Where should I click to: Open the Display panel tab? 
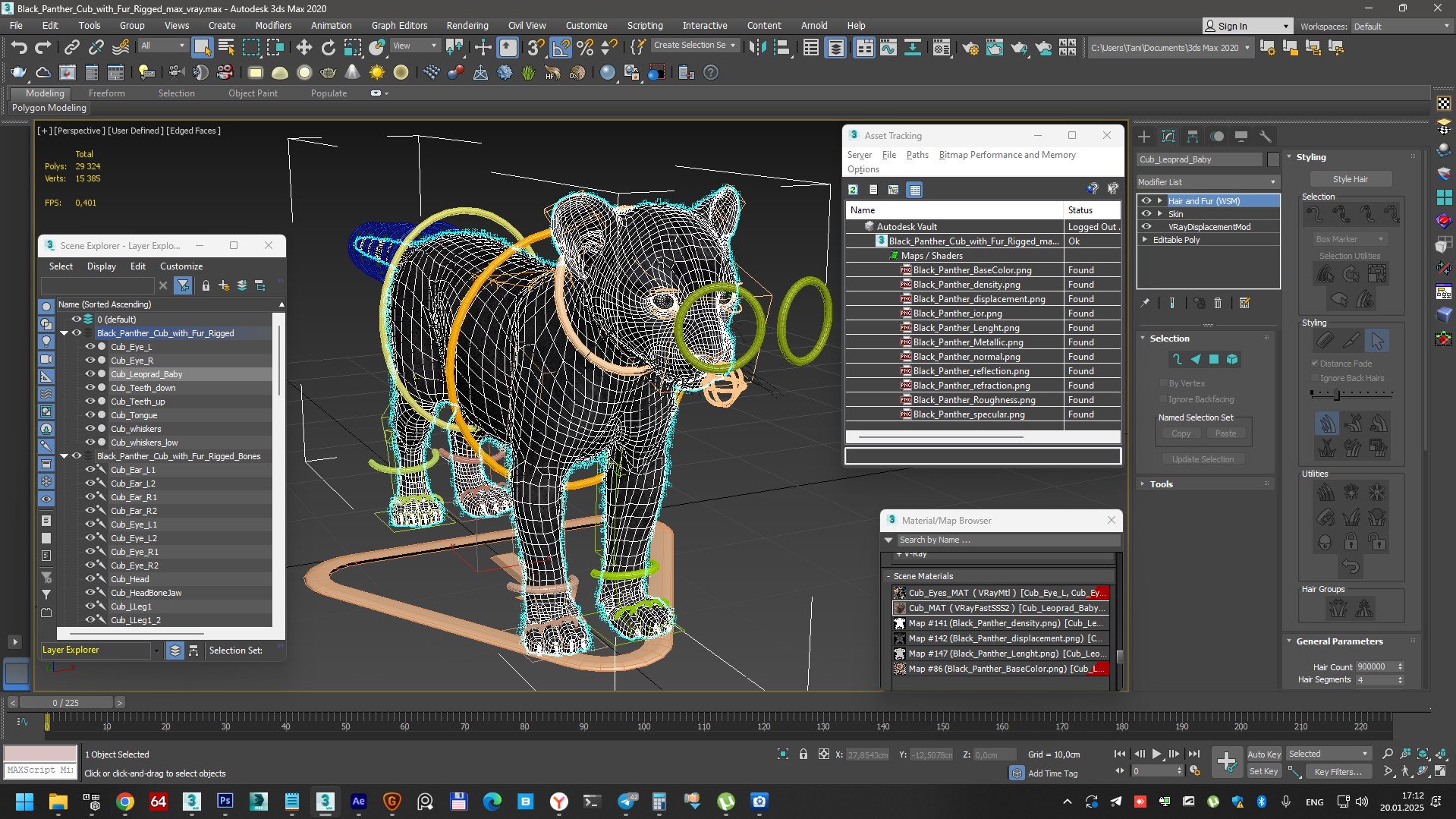point(1241,137)
